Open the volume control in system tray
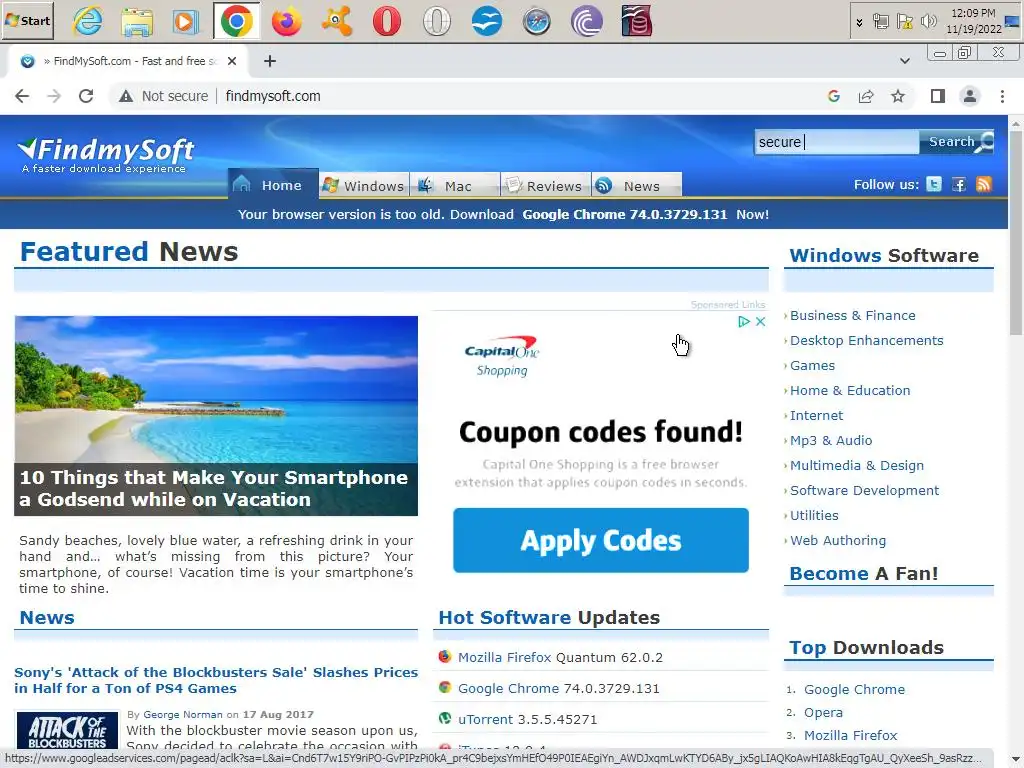This screenshot has width=1024, height=768. pyautogui.click(x=928, y=22)
